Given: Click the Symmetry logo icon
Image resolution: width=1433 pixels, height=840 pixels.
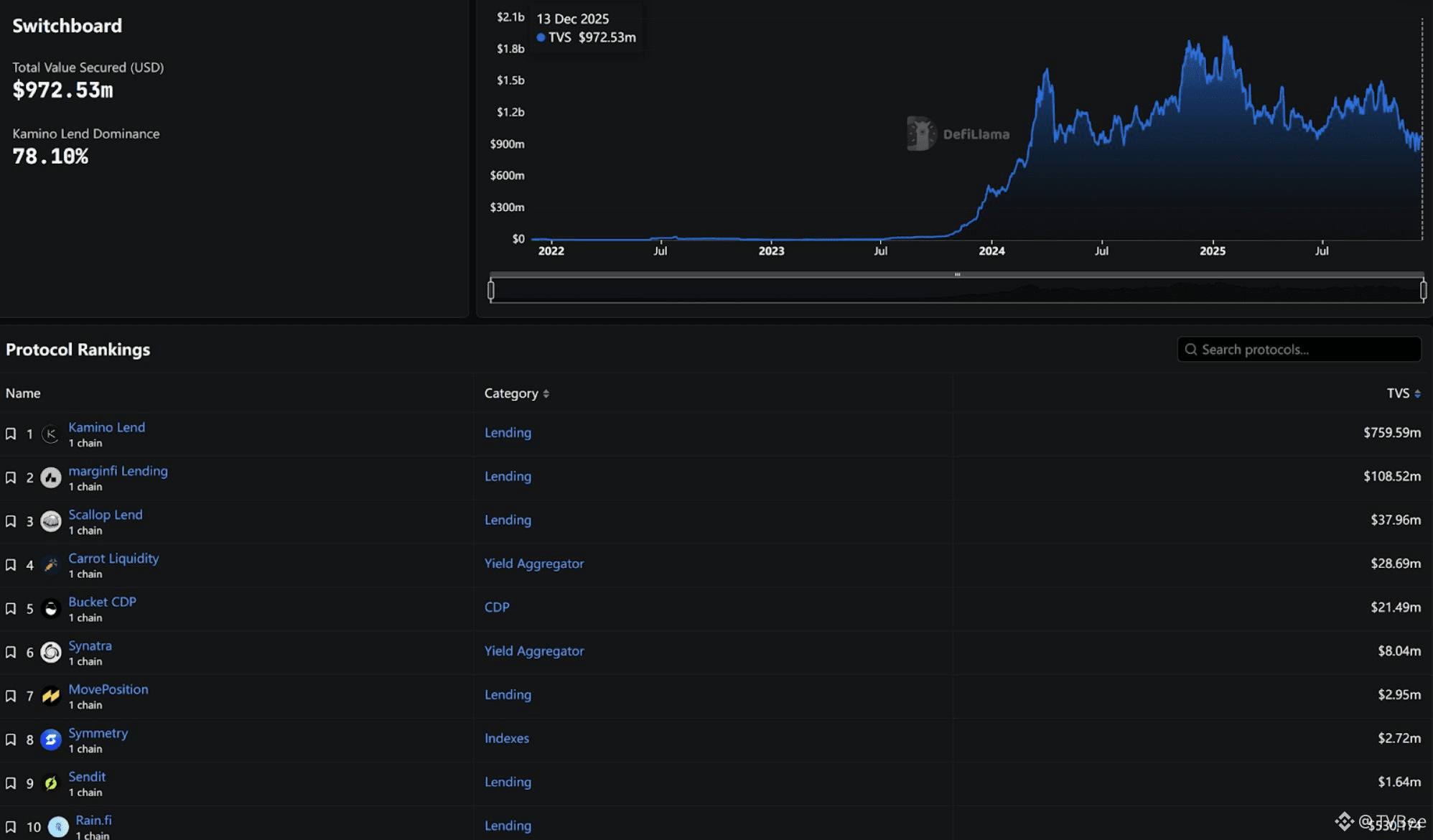Looking at the screenshot, I should point(50,739).
